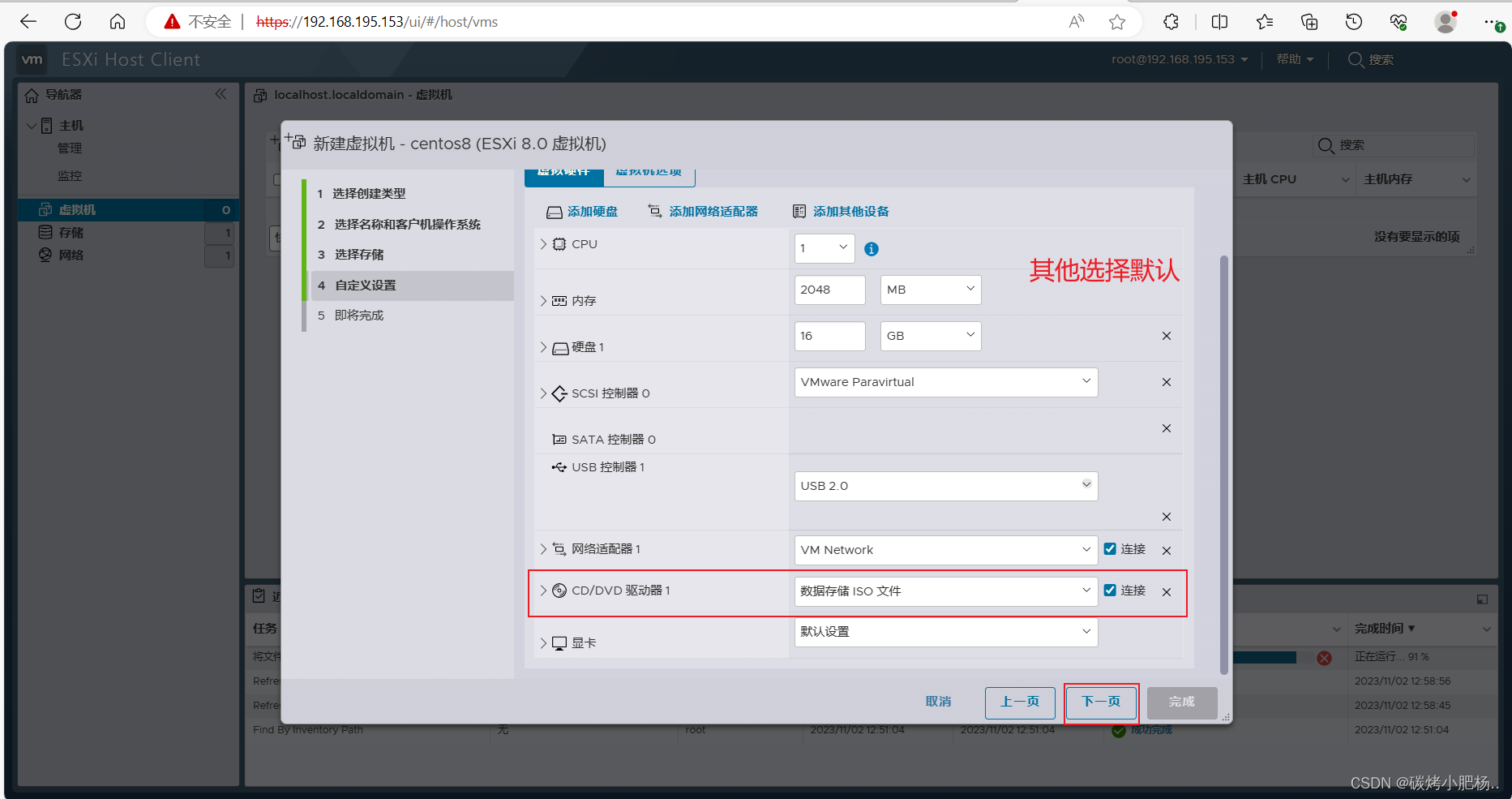Toggle CD/DVD drive 1 连接 checkbox
1512x799 pixels.
click(x=1110, y=591)
